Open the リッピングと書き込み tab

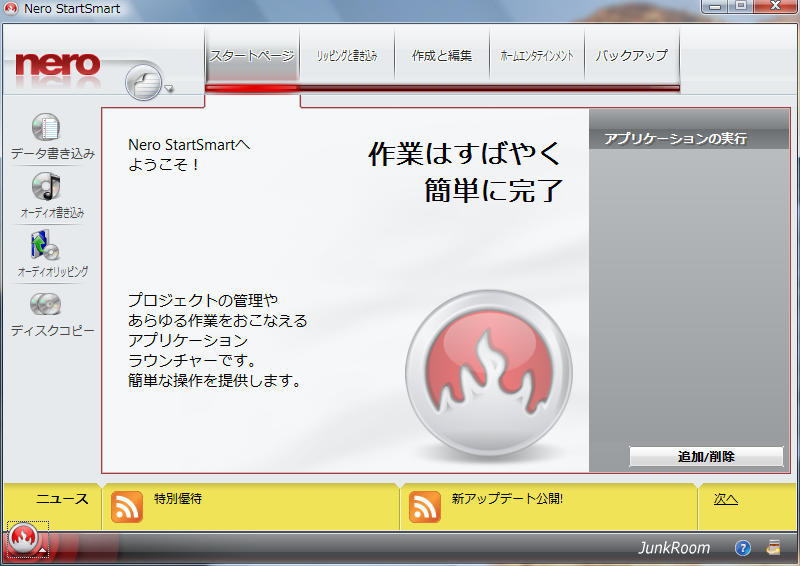347,55
